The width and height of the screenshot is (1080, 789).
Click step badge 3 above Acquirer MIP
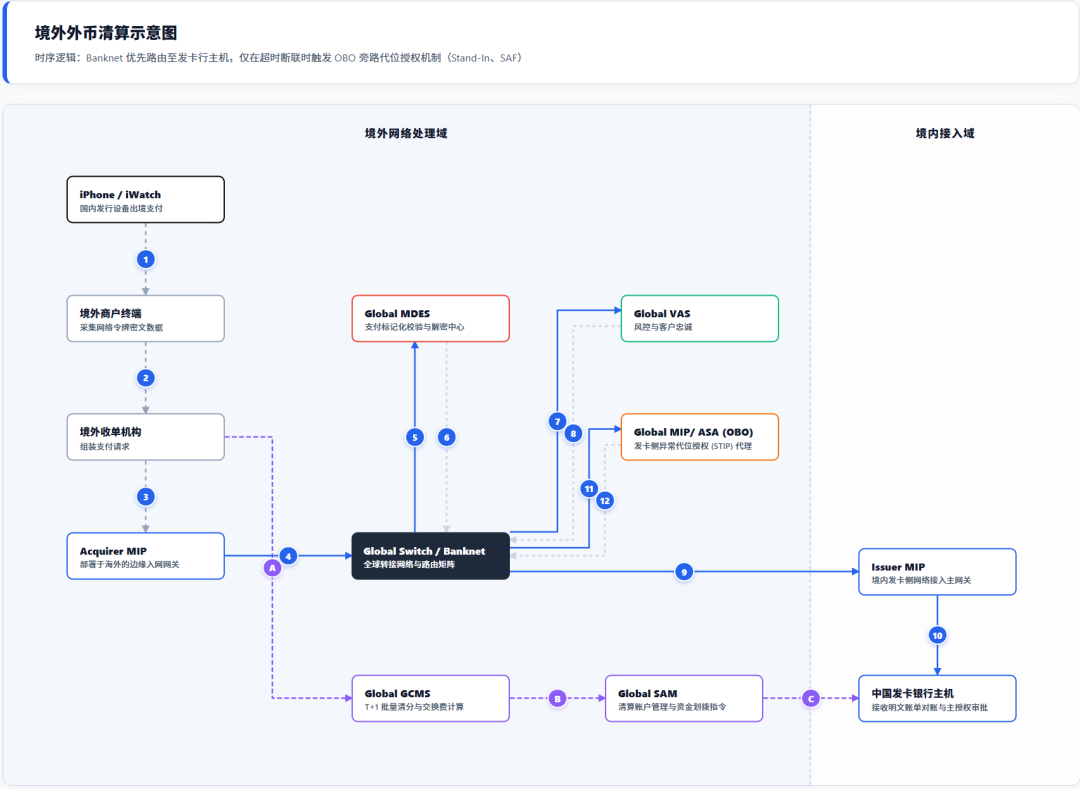(145, 496)
